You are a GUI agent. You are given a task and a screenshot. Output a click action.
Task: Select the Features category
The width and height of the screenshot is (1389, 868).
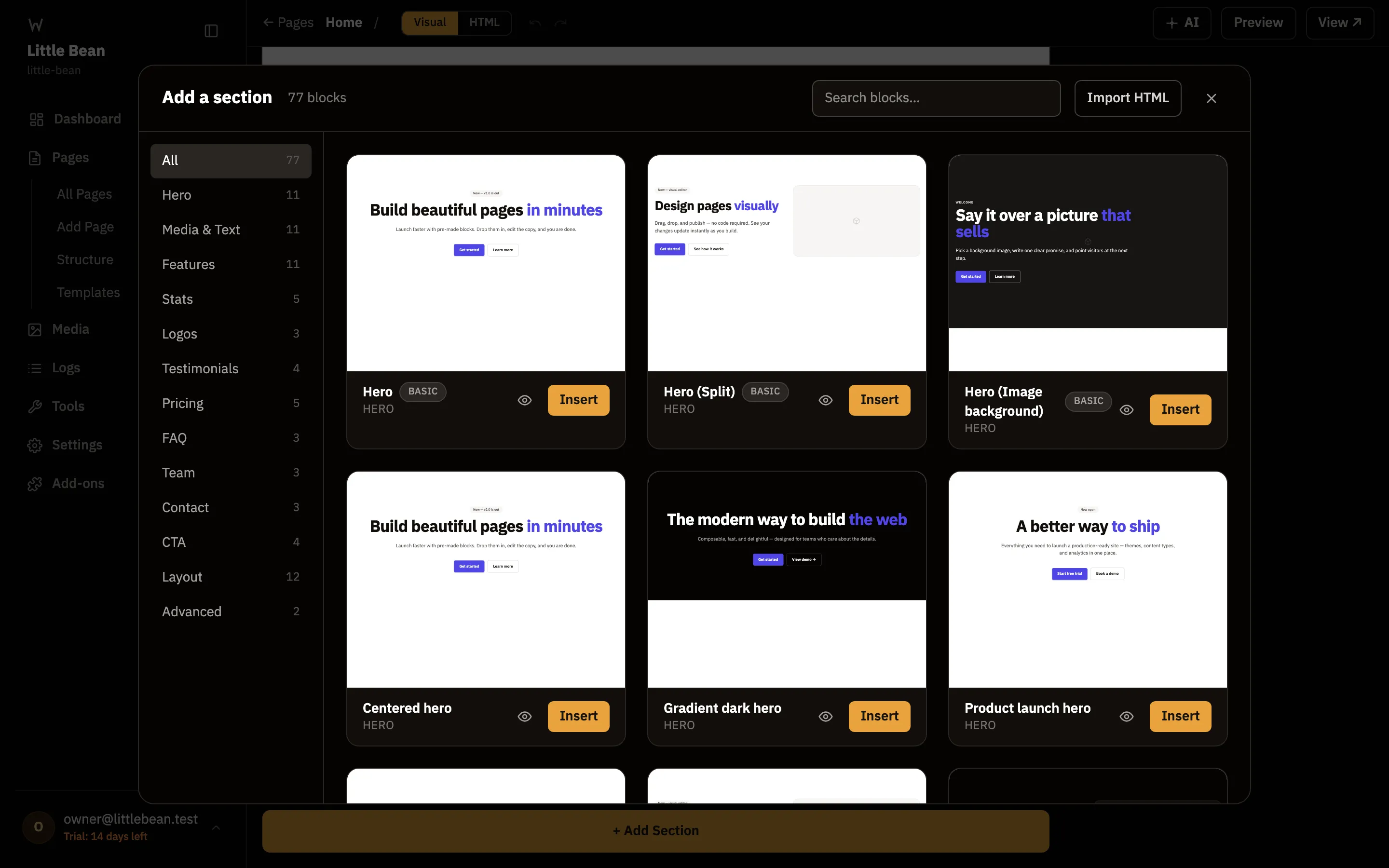pos(231,265)
